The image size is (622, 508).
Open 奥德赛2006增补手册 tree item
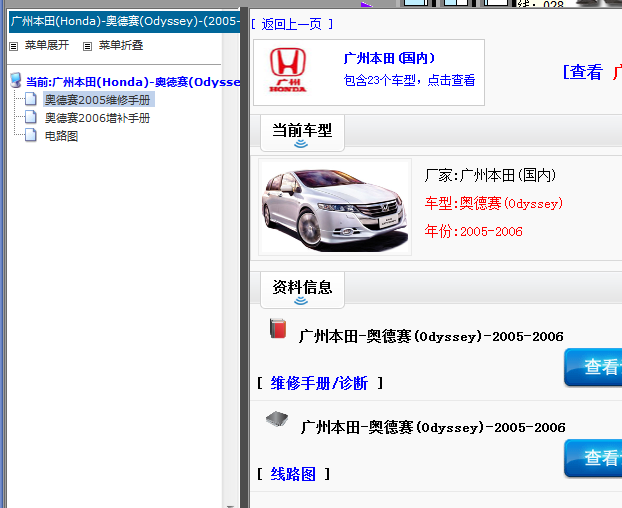[x=98, y=118]
